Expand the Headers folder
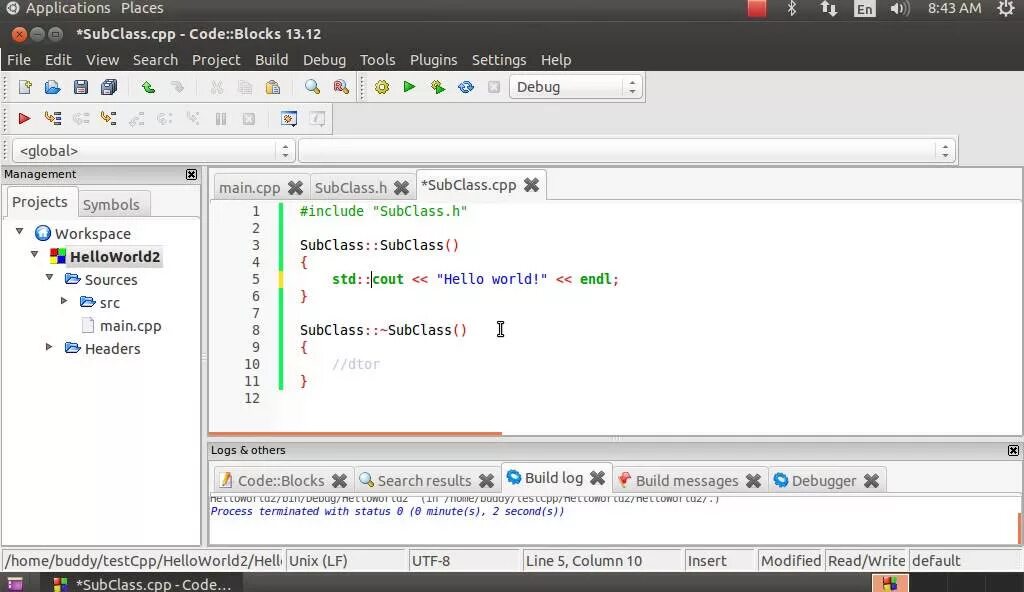 point(49,346)
